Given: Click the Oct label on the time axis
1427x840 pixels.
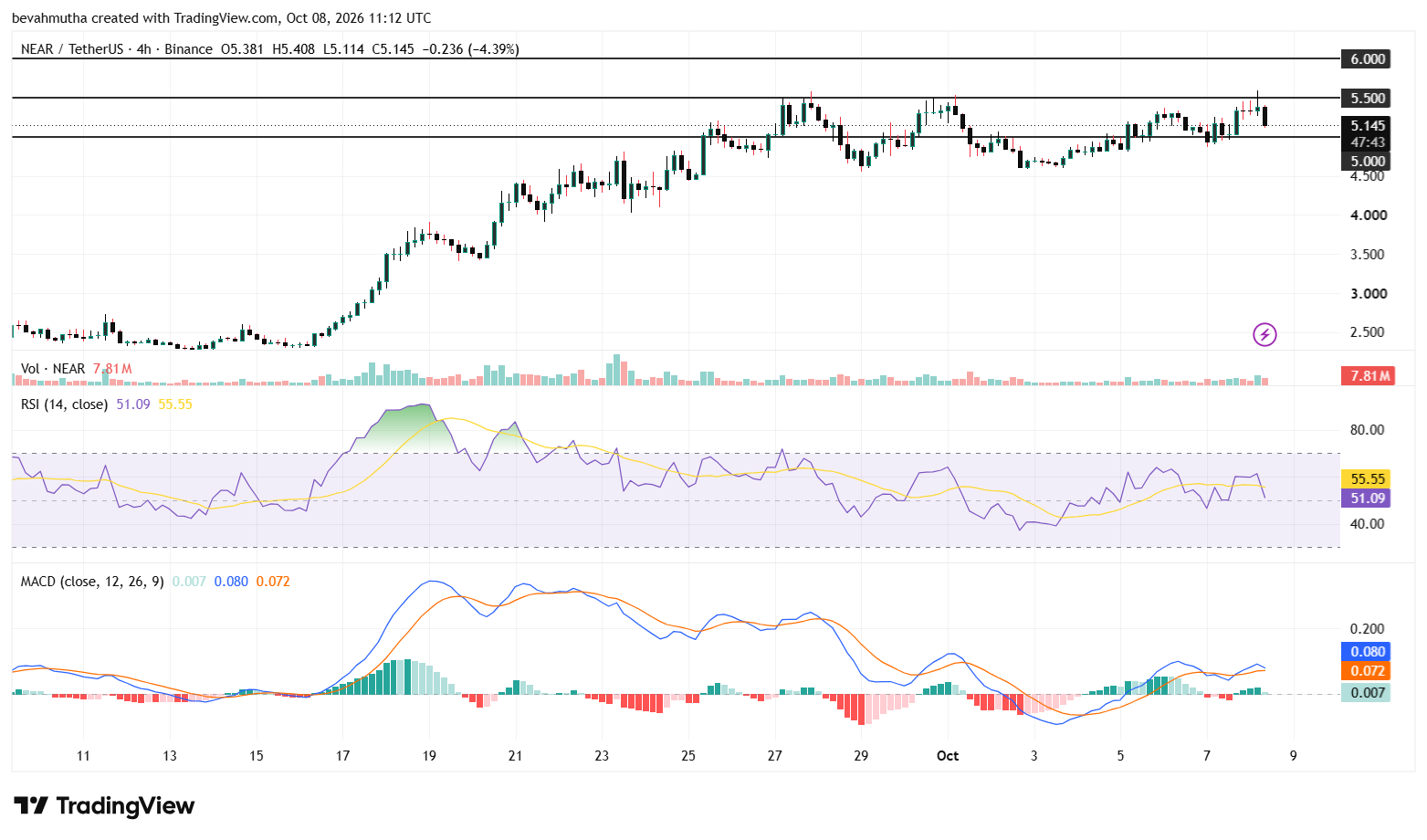Looking at the screenshot, I should [x=948, y=756].
